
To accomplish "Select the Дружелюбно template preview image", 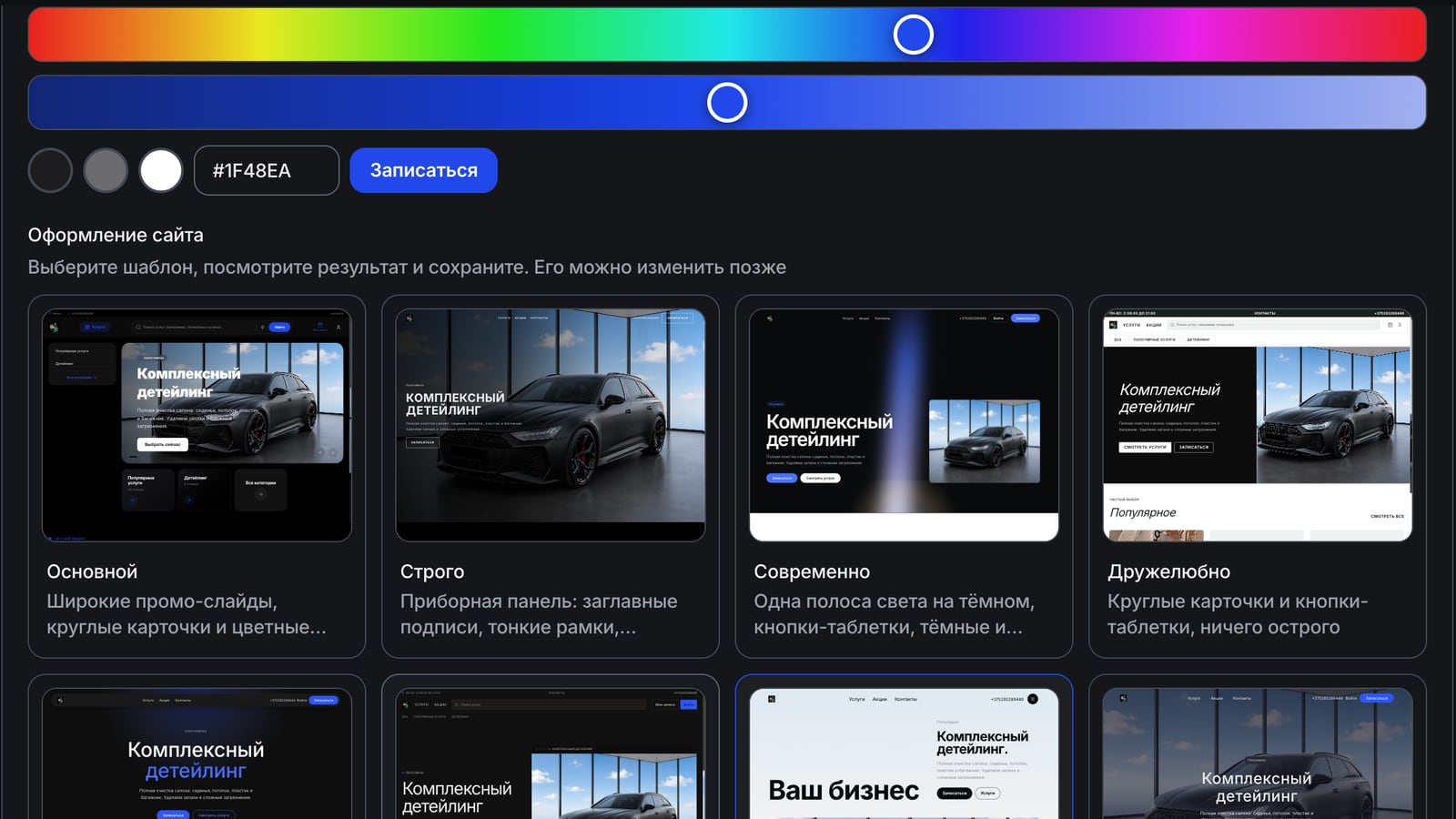I will pyautogui.click(x=1258, y=425).
